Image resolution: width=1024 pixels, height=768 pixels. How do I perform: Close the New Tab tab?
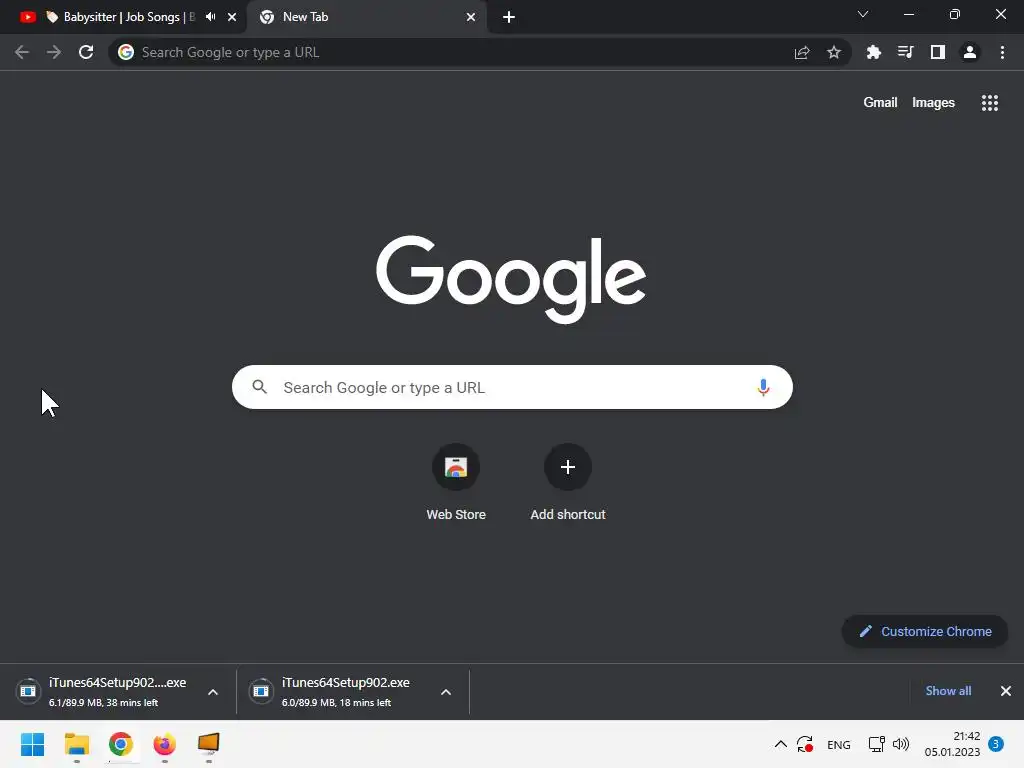[x=471, y=17]
